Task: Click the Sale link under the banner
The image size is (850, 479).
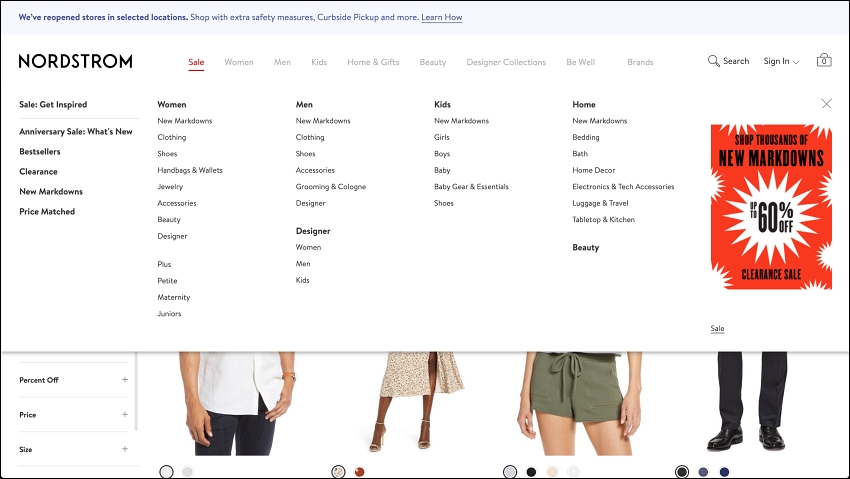Action: point(717,328)
